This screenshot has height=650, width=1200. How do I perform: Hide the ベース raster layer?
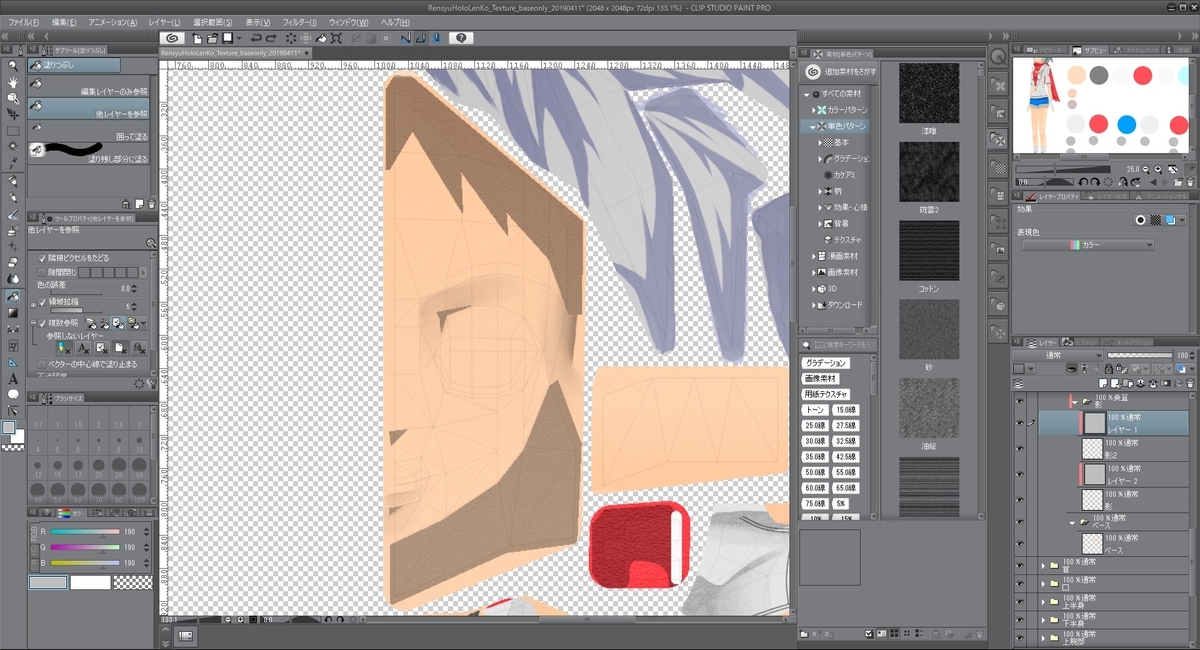click(x=1019, y=543)
